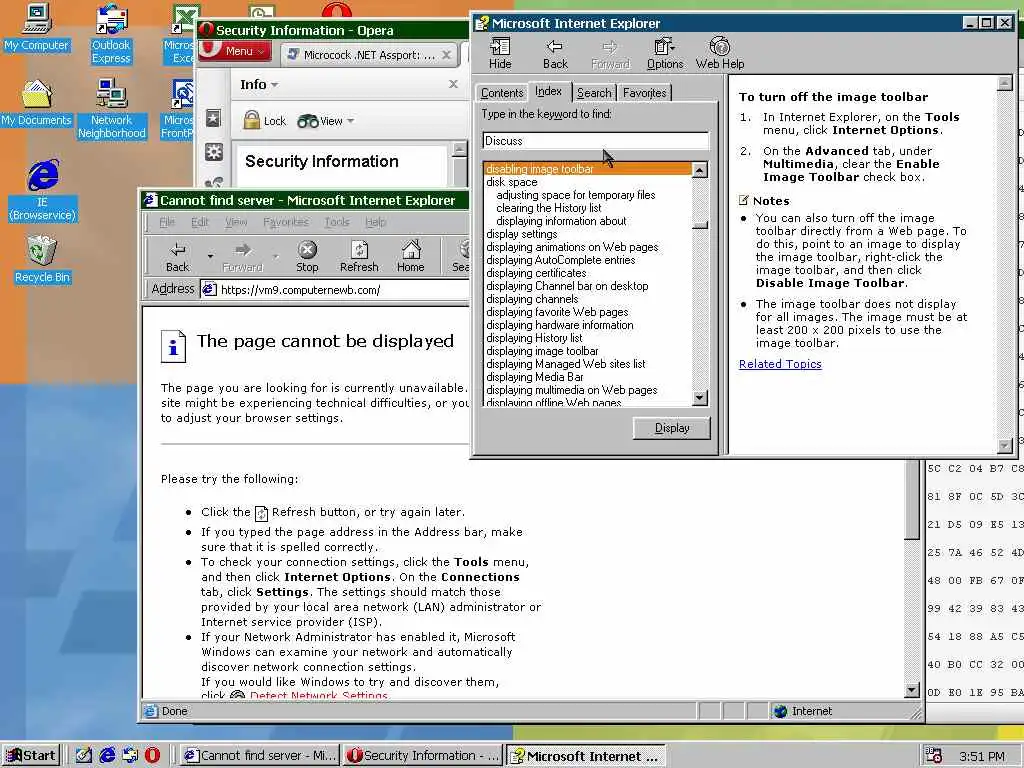
Task: Expand Back button history dropdown arrow
Action: 210,256
